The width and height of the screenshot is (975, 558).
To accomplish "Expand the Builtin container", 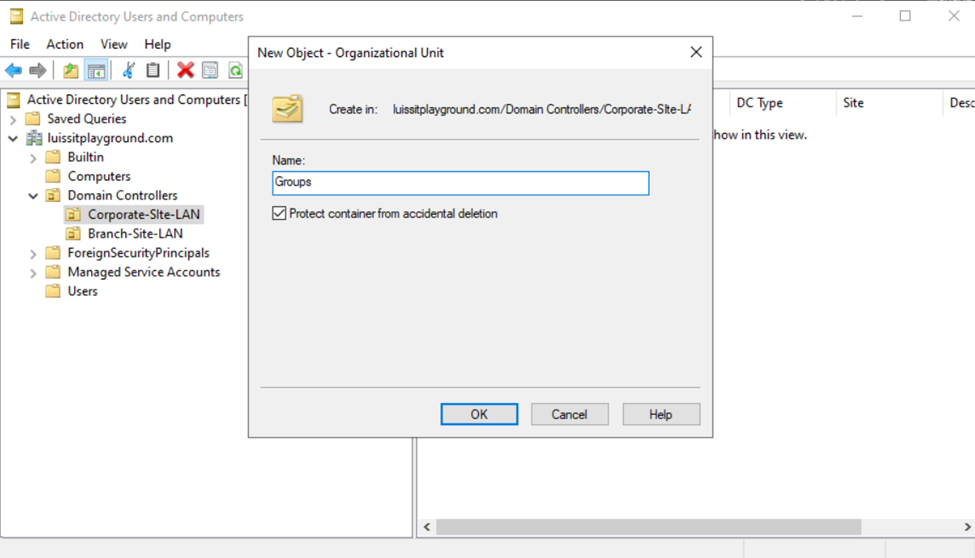I will tap(33, 158).
